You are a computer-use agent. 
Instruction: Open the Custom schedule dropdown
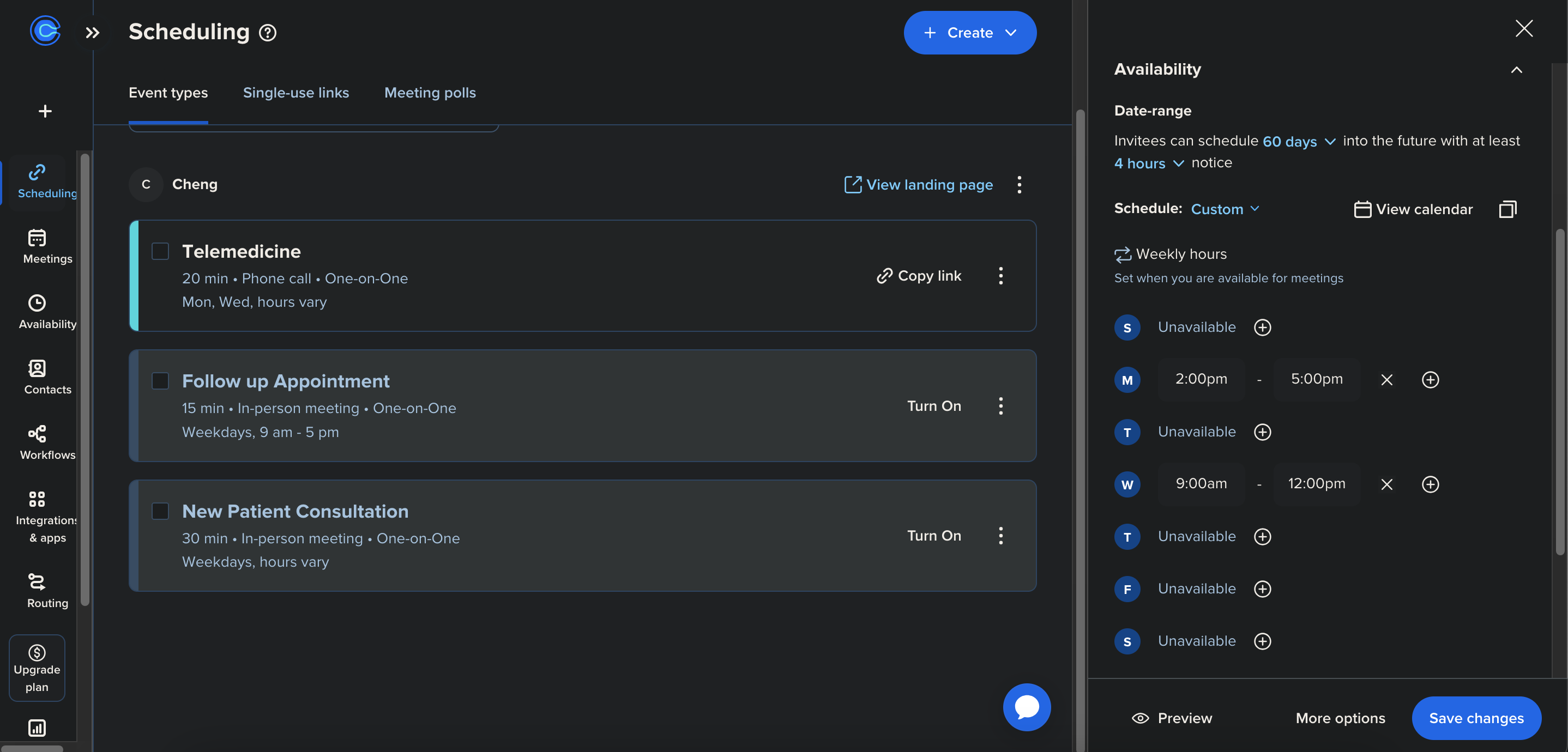[1225, 209]
